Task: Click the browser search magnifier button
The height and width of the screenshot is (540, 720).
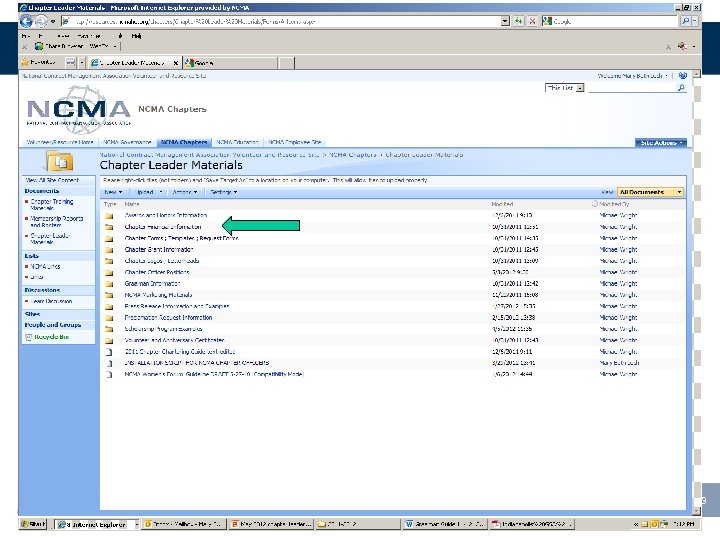Action: click(685, 21)
